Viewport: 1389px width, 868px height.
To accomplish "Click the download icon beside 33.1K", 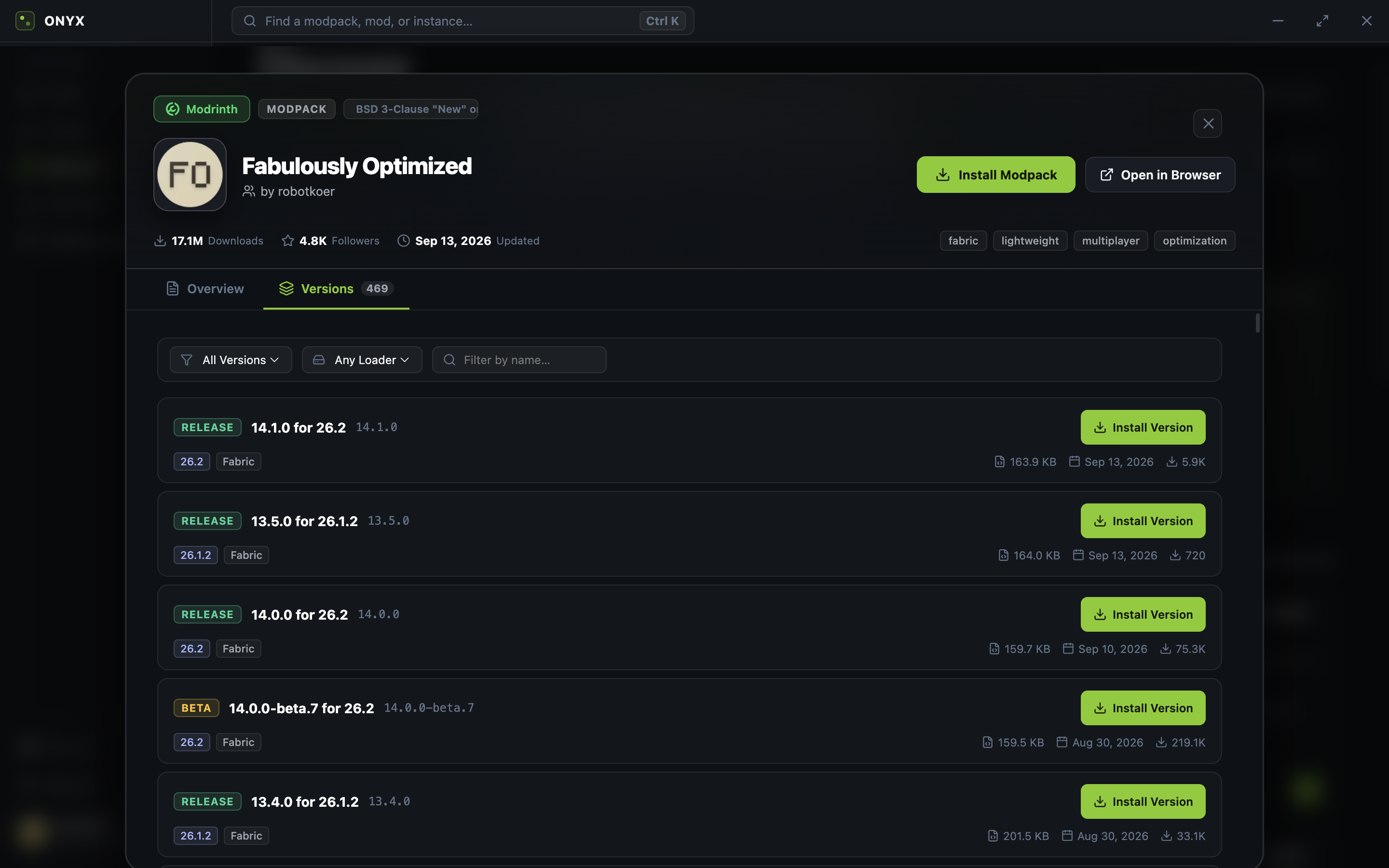I will click(x=1166, y=836).
